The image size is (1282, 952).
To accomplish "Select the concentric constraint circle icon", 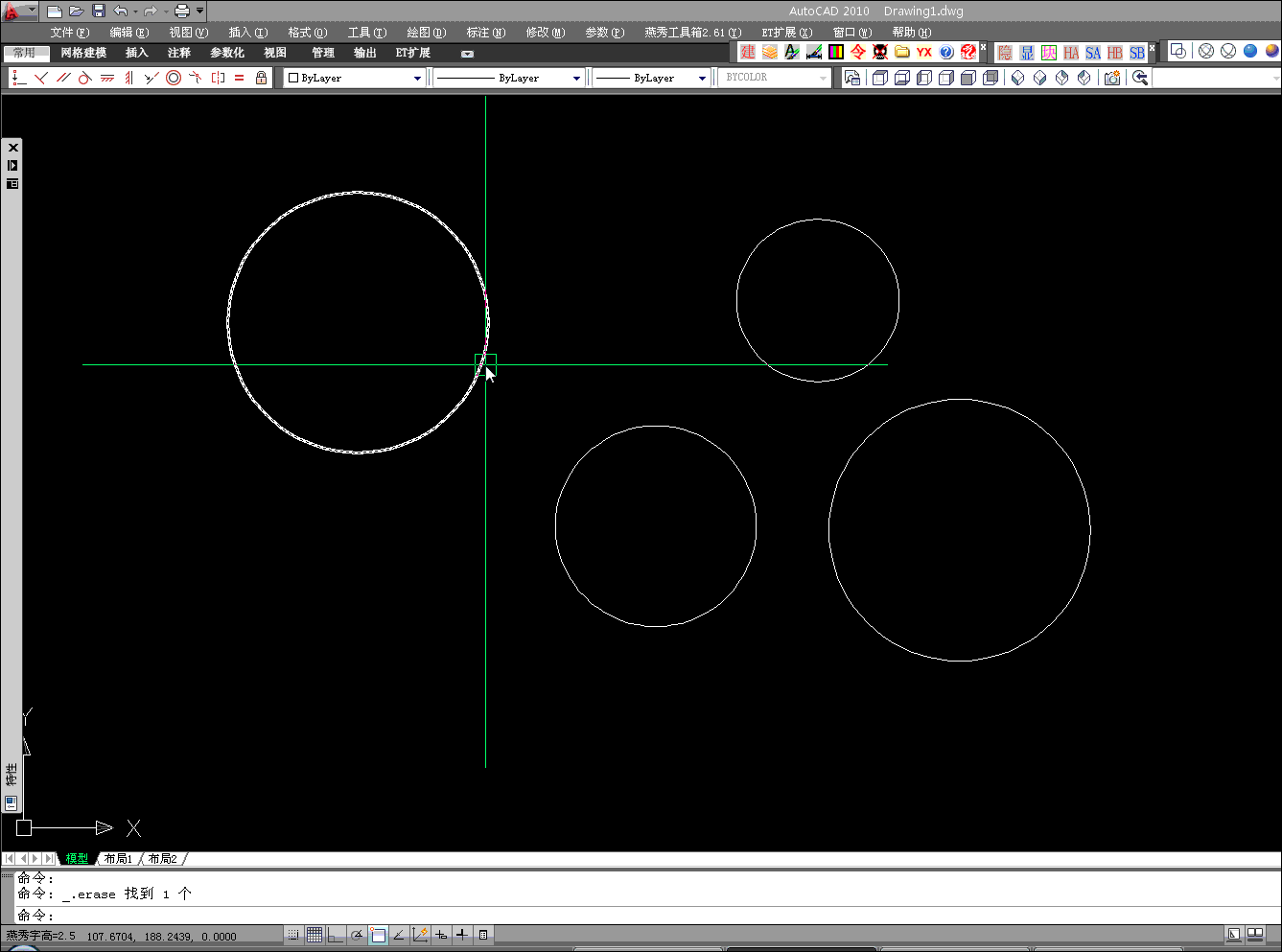I will 174,78.
